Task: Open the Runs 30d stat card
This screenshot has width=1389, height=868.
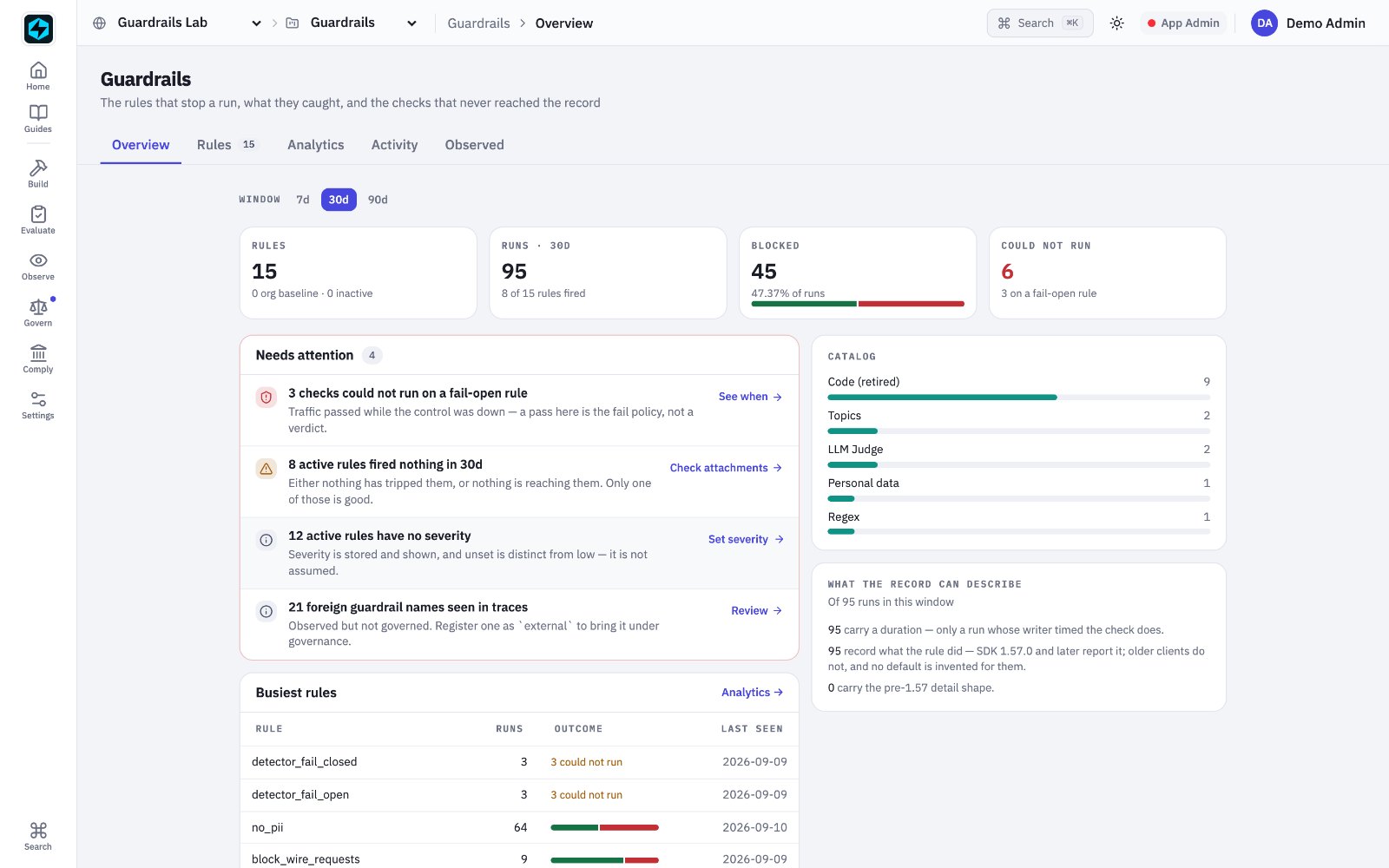Action: coord(608,273)
